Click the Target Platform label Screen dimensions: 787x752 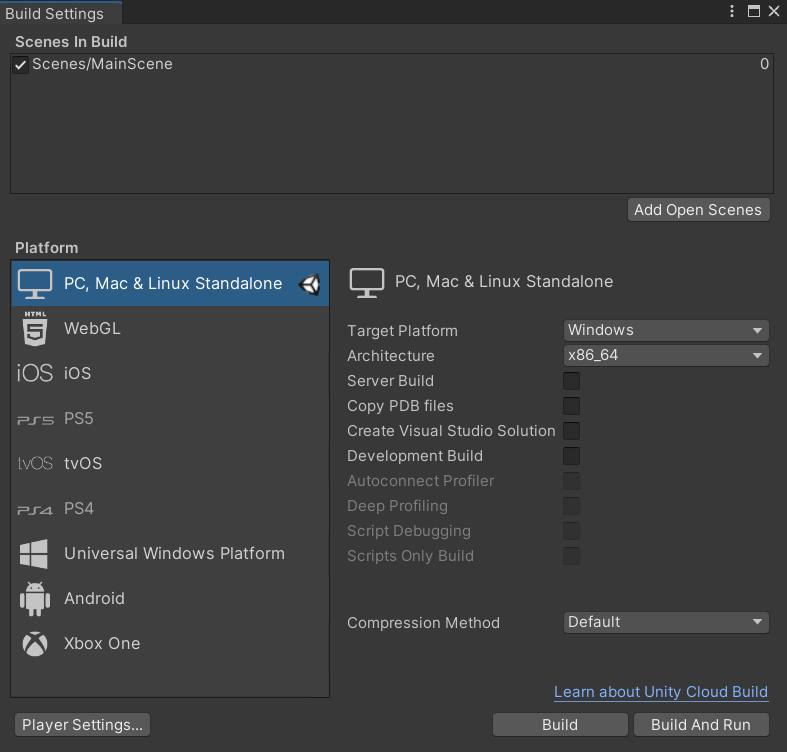pyautogui.click(x=403, y=331)
